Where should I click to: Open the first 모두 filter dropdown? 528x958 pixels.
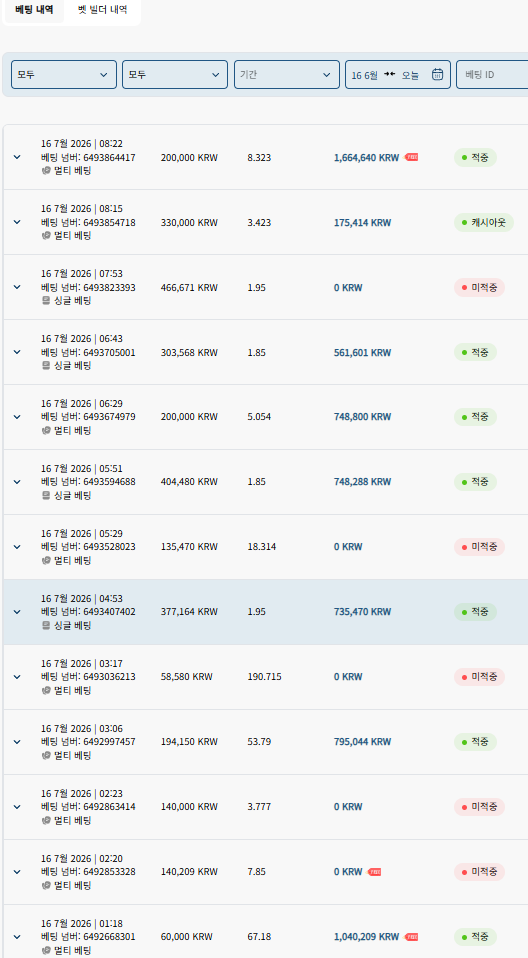(x=64, y=75)
